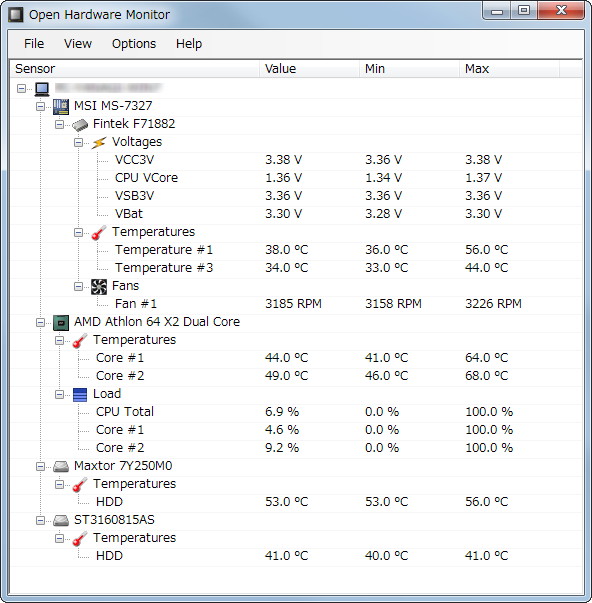Click the Sensor column header

coord(135,69)
